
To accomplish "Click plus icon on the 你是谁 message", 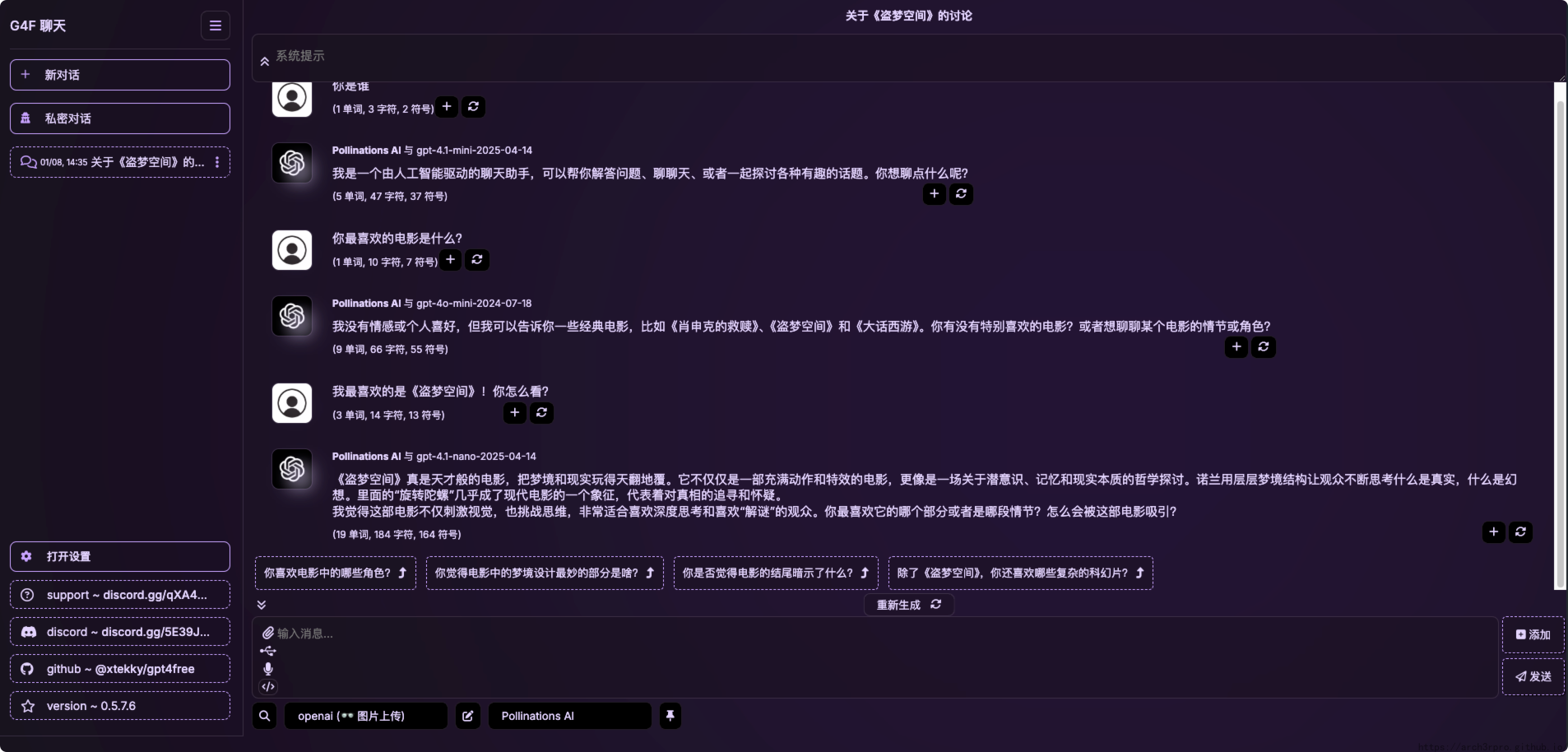I will (x=447, y=106).
